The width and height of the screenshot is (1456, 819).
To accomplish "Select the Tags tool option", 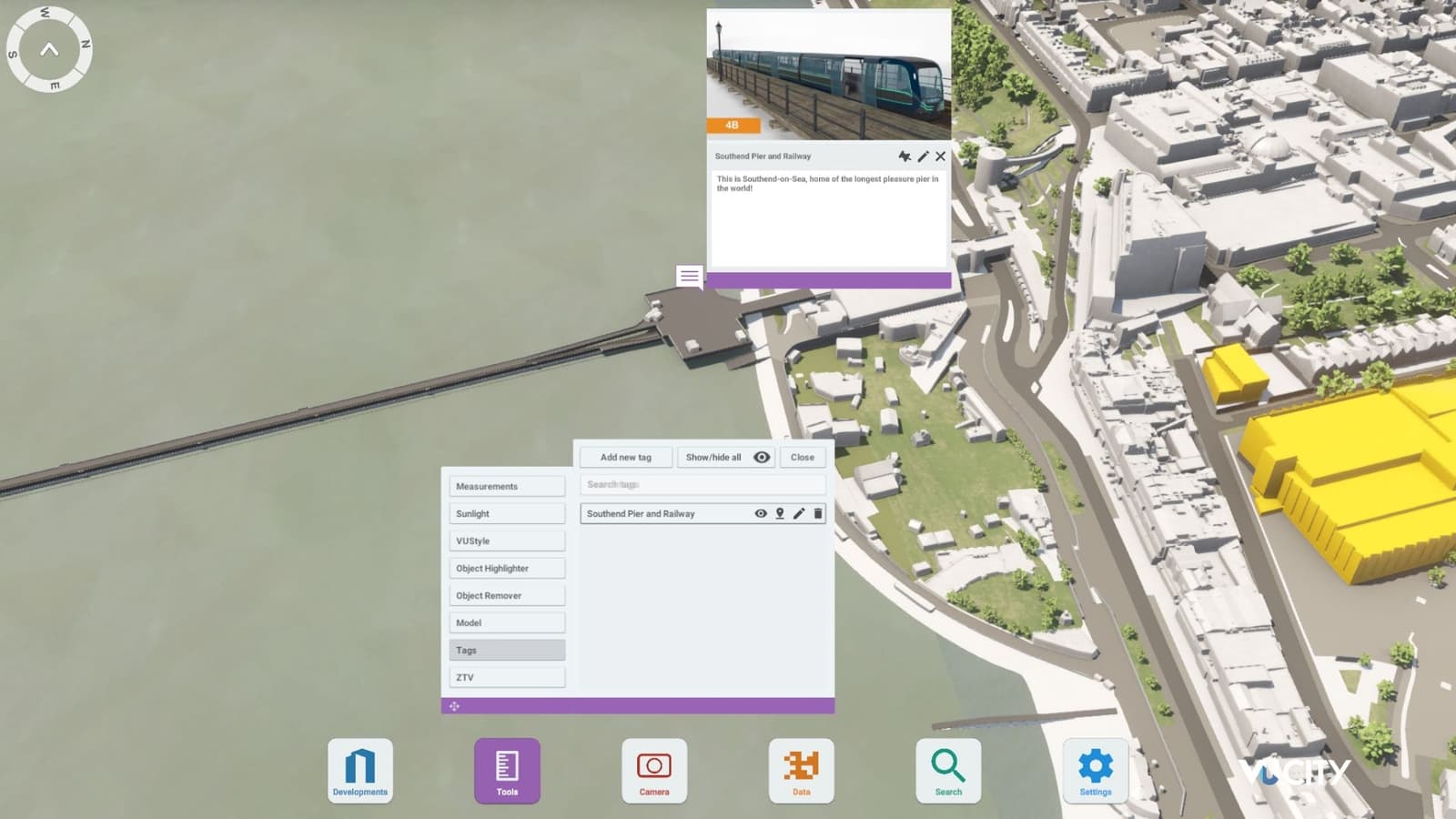I will pos(507,650).
